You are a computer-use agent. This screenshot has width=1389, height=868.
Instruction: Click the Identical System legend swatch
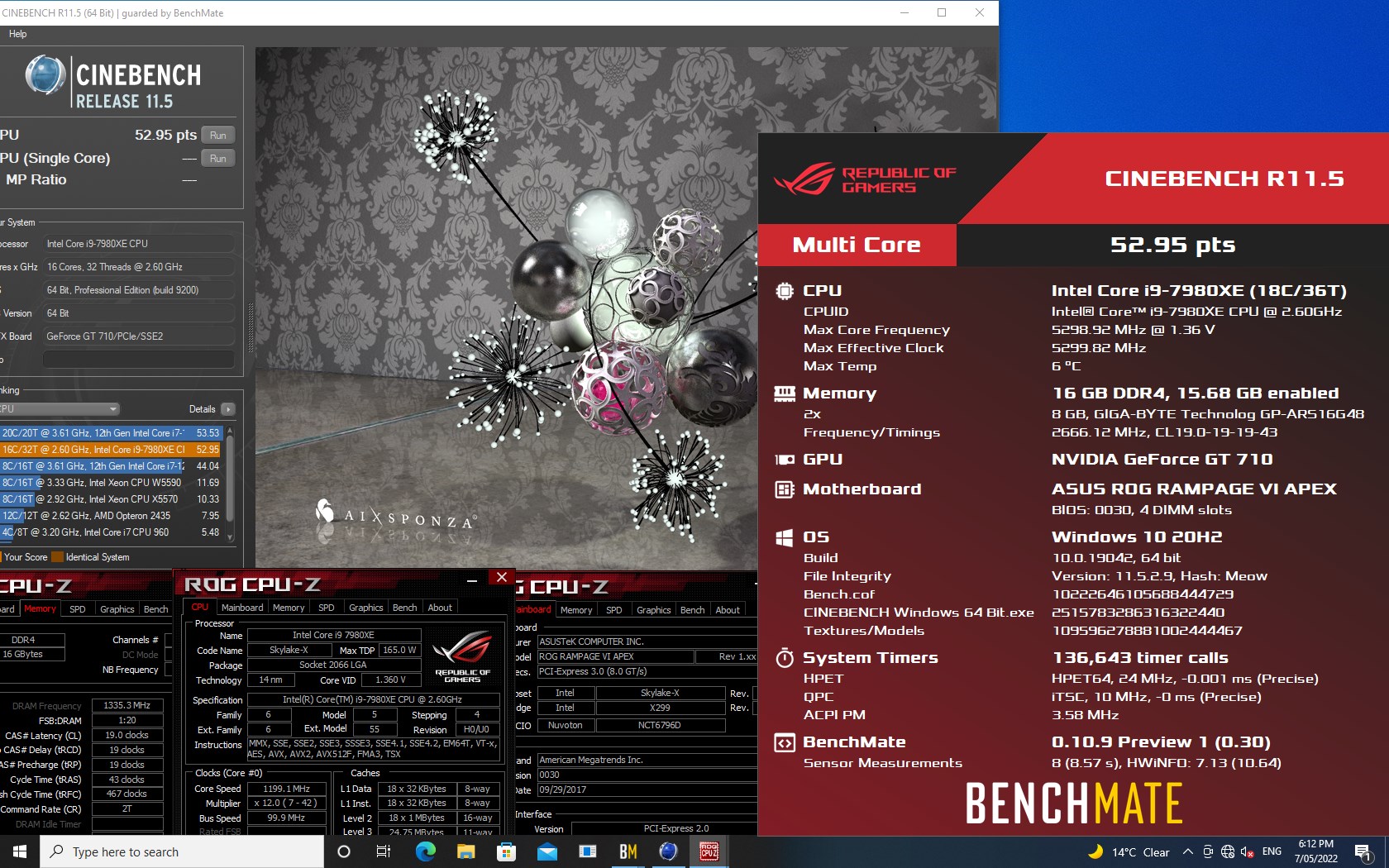click(57, 557)
